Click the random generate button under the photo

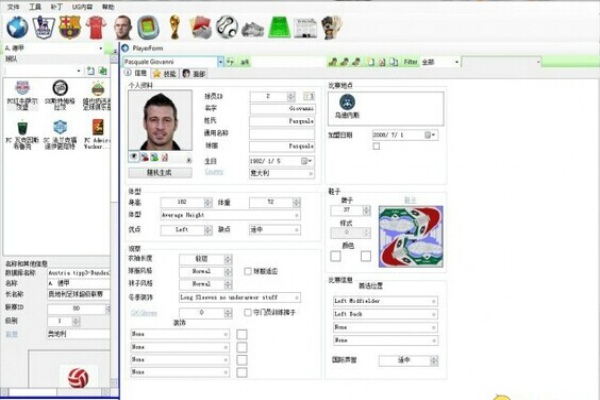point(160,170)
